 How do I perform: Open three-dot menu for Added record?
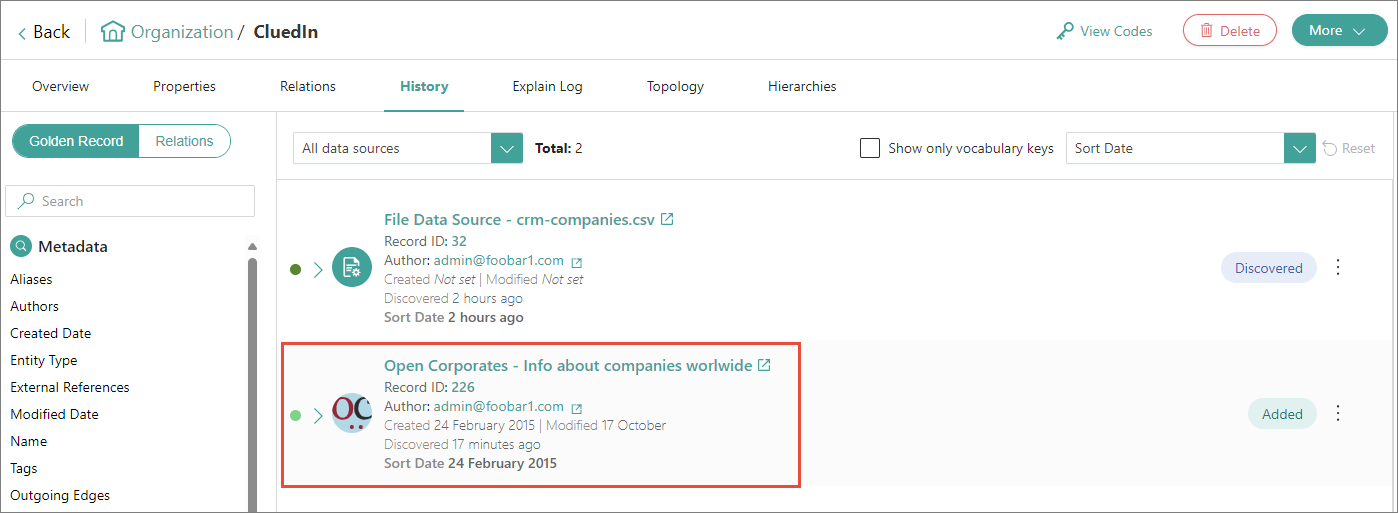coord(1339,414)
